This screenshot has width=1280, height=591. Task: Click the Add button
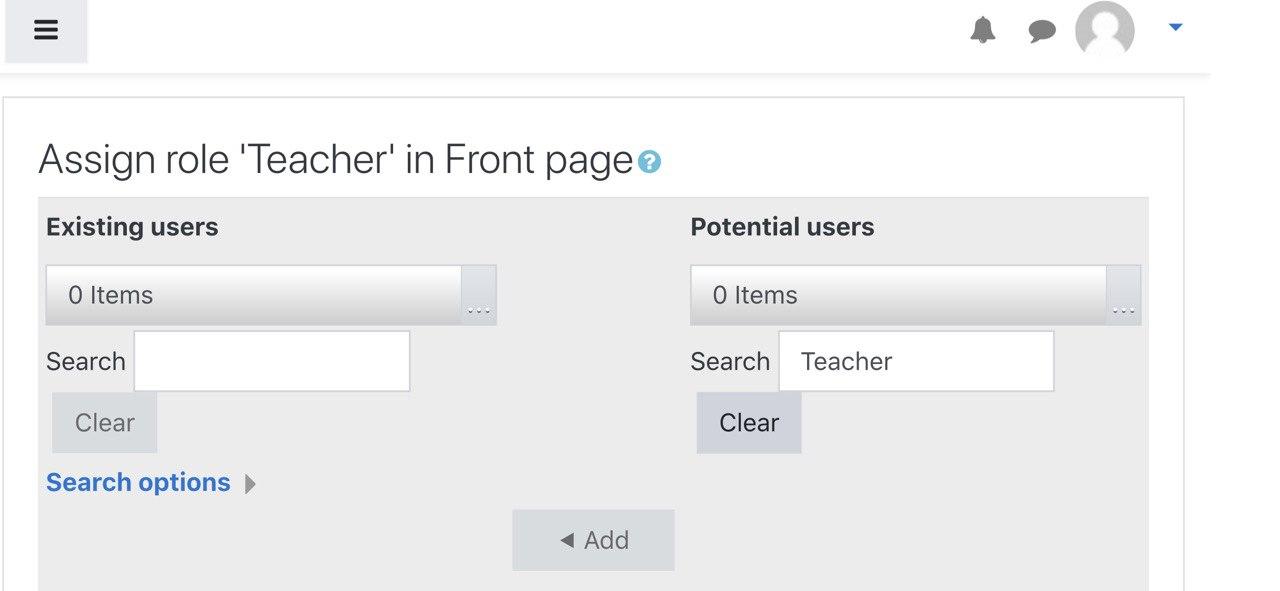point(594,540)
